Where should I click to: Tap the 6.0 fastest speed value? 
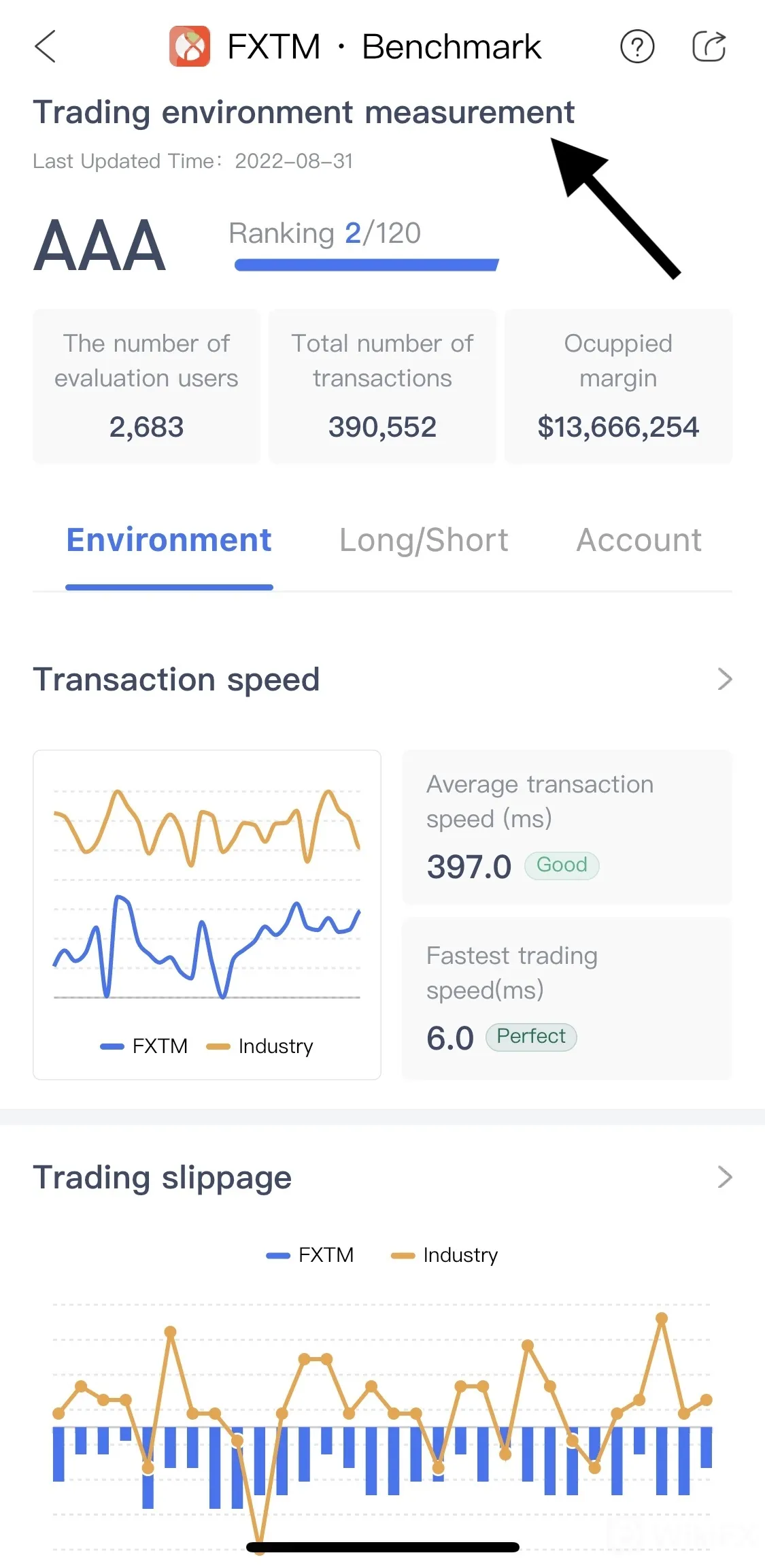[450, 1038]
